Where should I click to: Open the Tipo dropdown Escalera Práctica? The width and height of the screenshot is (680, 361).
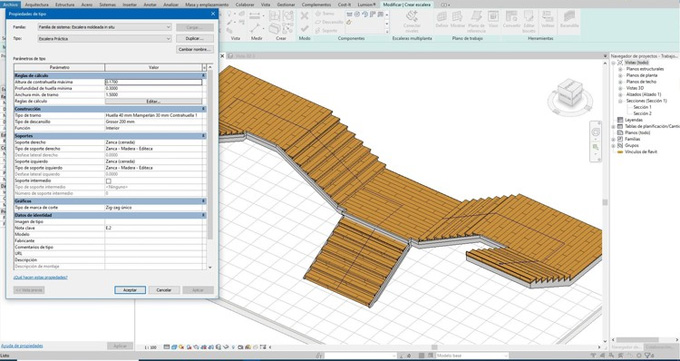click(104, 39)
